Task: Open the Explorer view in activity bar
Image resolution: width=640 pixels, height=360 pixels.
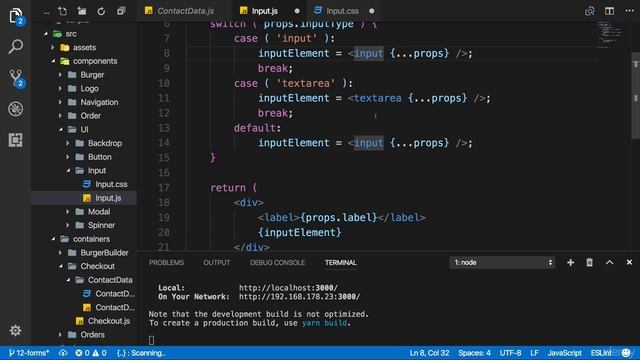Action: (16, 16)
